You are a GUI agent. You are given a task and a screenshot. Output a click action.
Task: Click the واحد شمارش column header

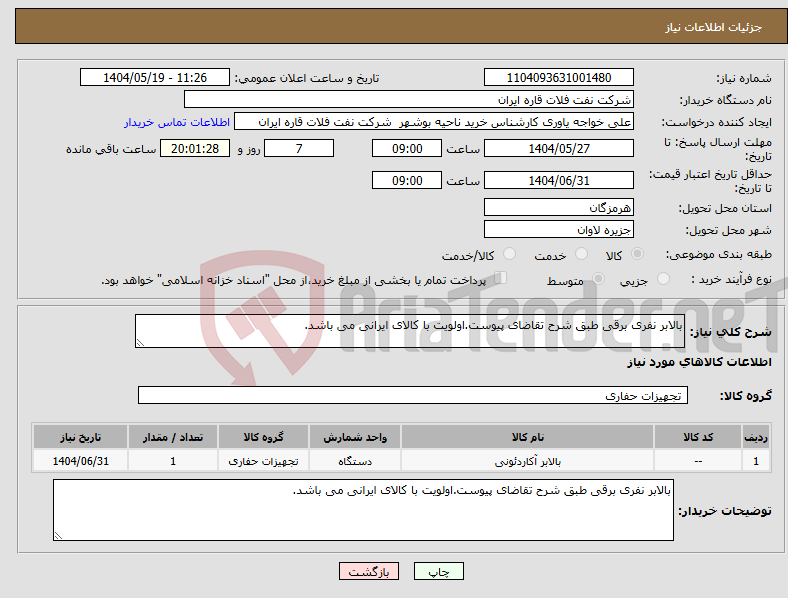tap(355, 437)
